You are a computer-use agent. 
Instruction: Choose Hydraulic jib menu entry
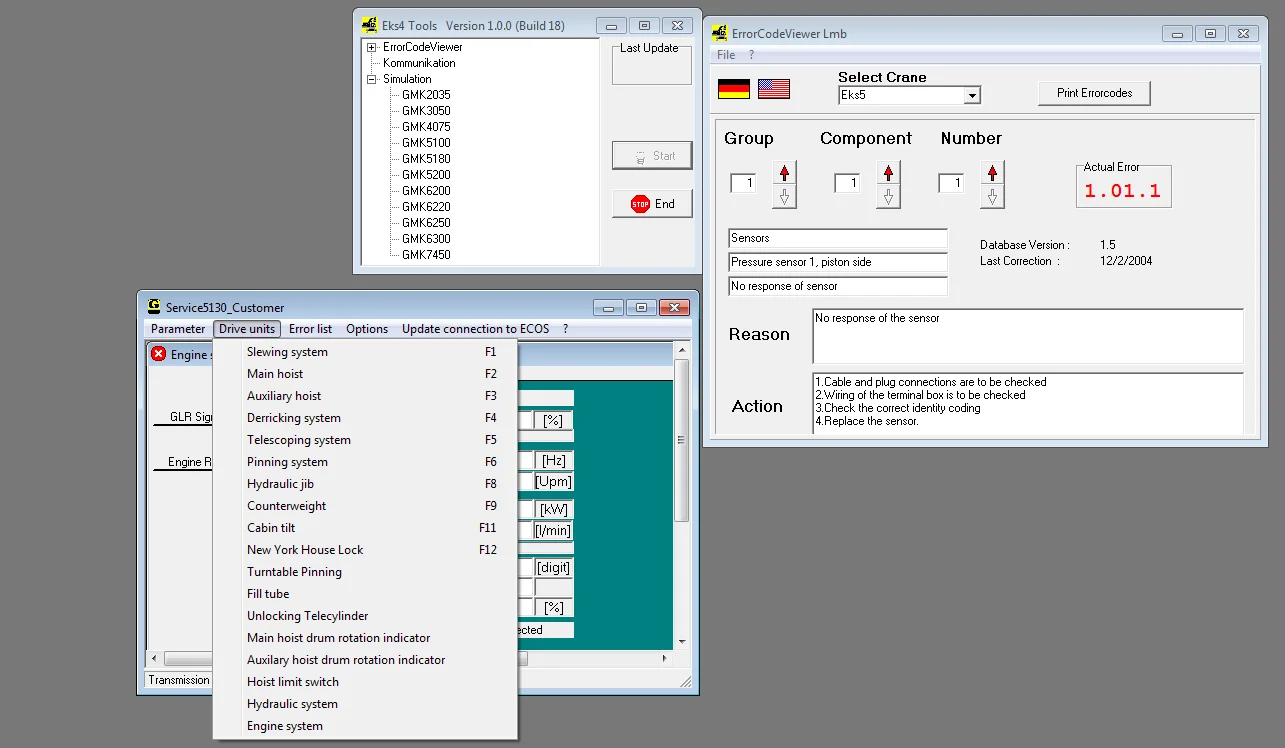pos(365,484)
